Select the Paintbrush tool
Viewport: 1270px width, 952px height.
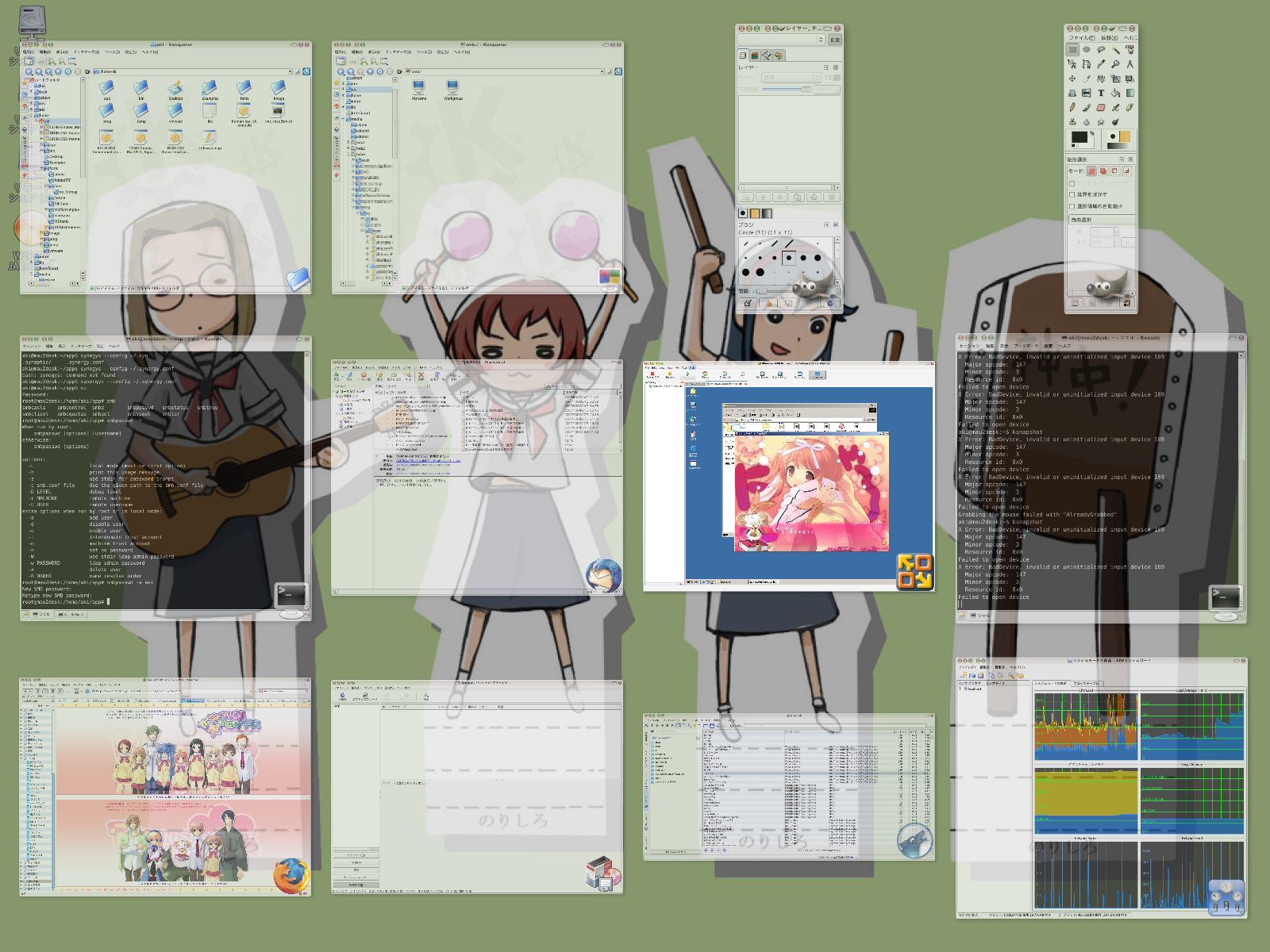pyautogui.click(x=1087, y=107)
